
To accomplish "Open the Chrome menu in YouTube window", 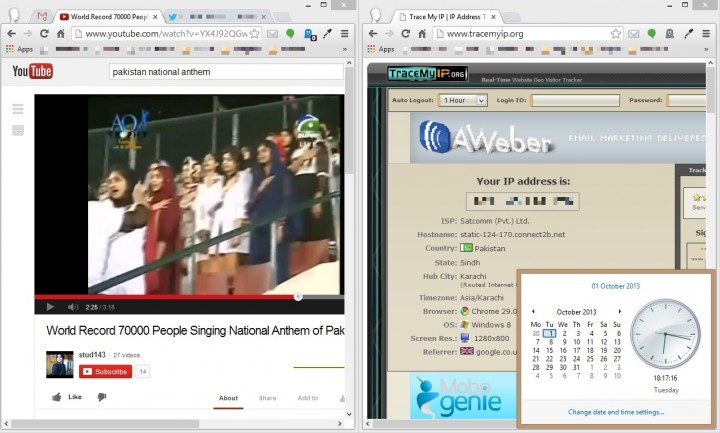I will pos(344,34).
